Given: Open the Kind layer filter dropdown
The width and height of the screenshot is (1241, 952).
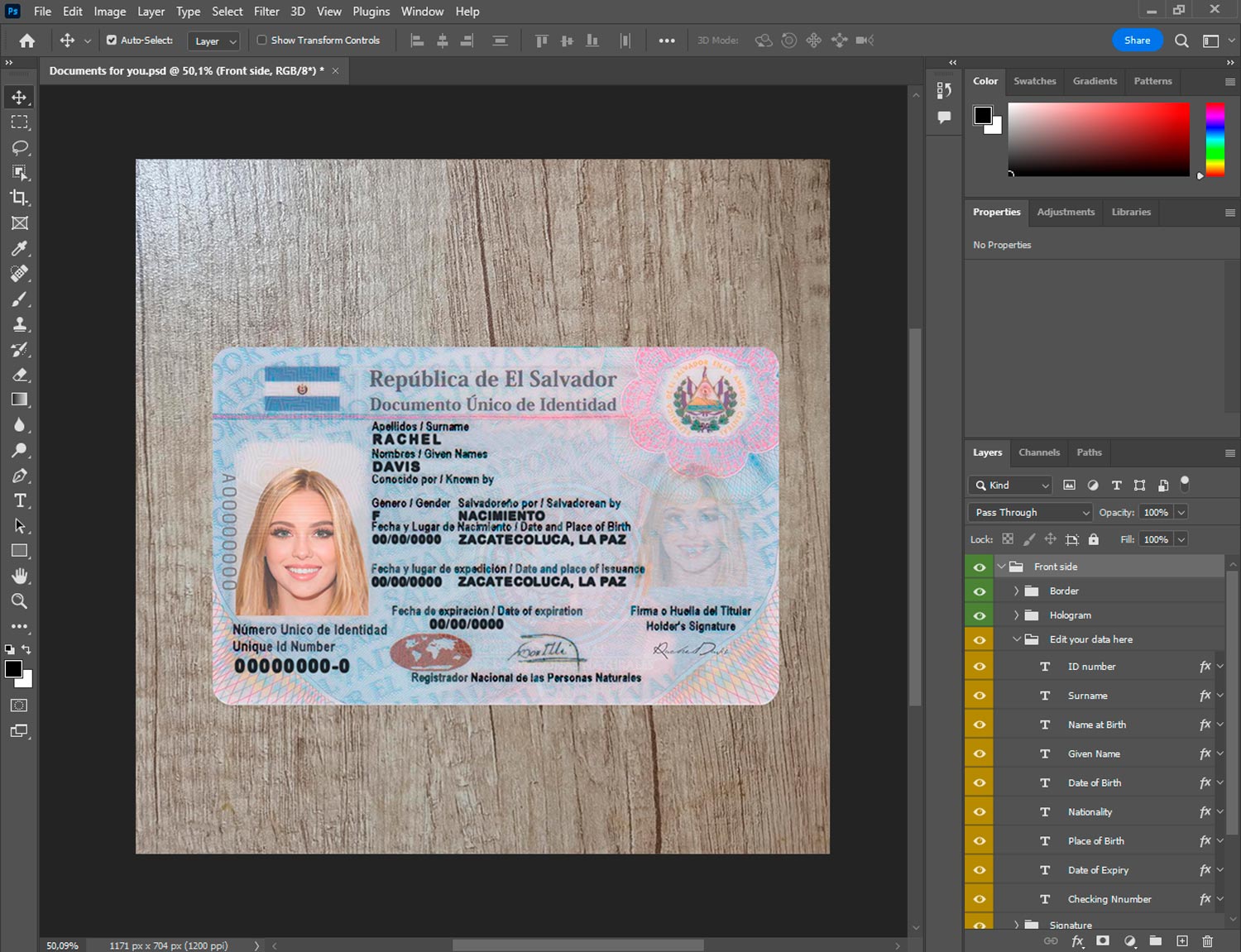Looking at the screenshot, I should point(1011,486).
